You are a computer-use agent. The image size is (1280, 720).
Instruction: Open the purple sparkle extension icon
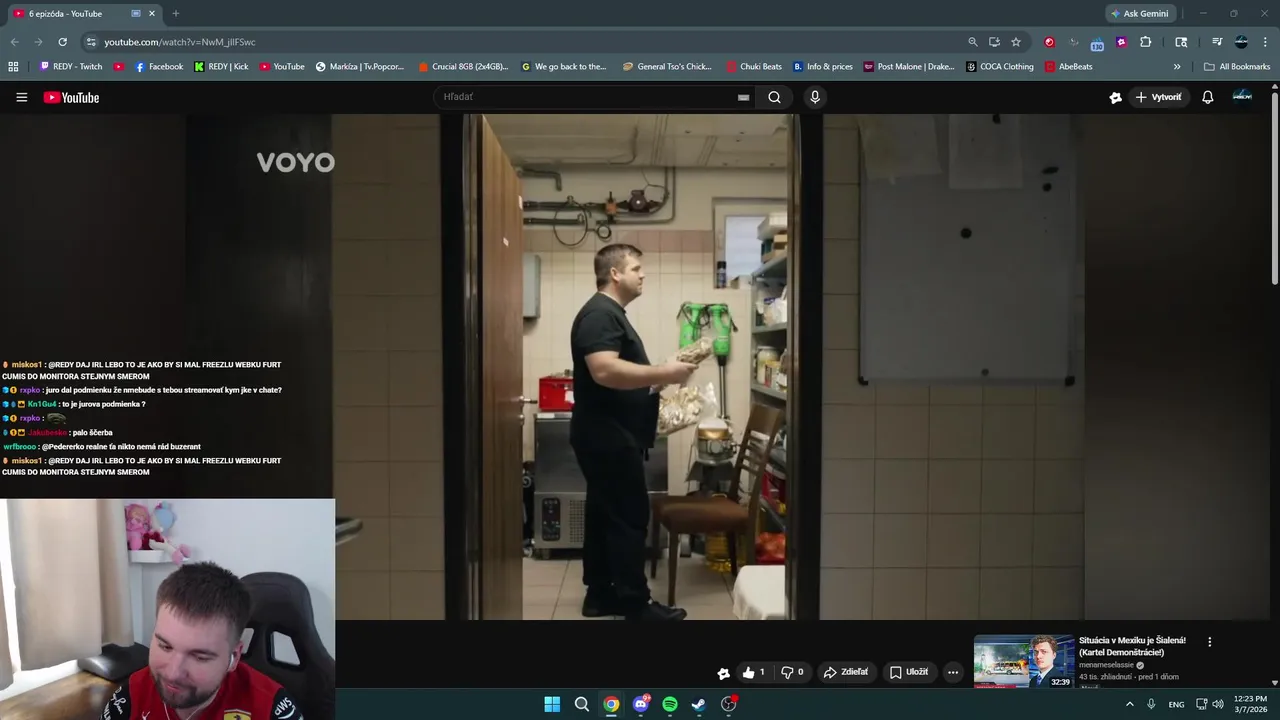(1121, 42)
